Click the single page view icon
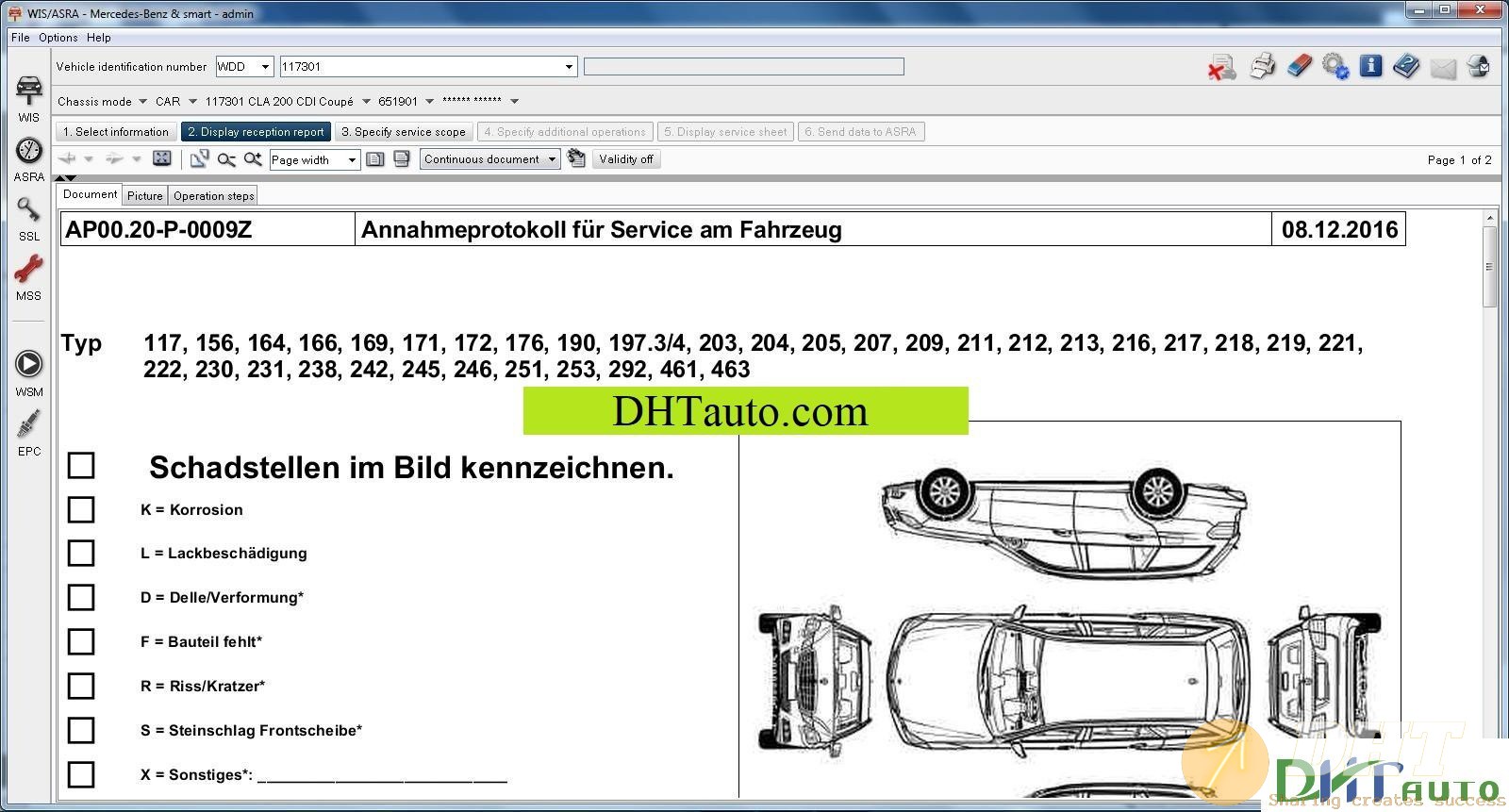The image size is (1509, 812). tap(374, 159)
